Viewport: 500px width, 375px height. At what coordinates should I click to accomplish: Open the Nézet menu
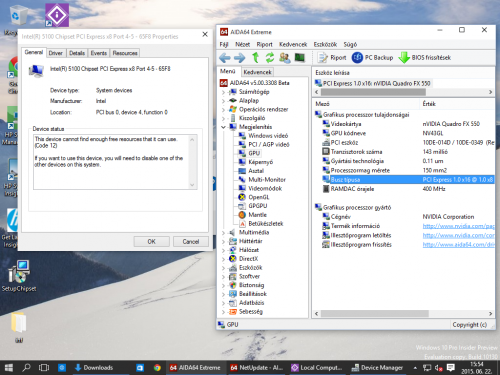242,44
